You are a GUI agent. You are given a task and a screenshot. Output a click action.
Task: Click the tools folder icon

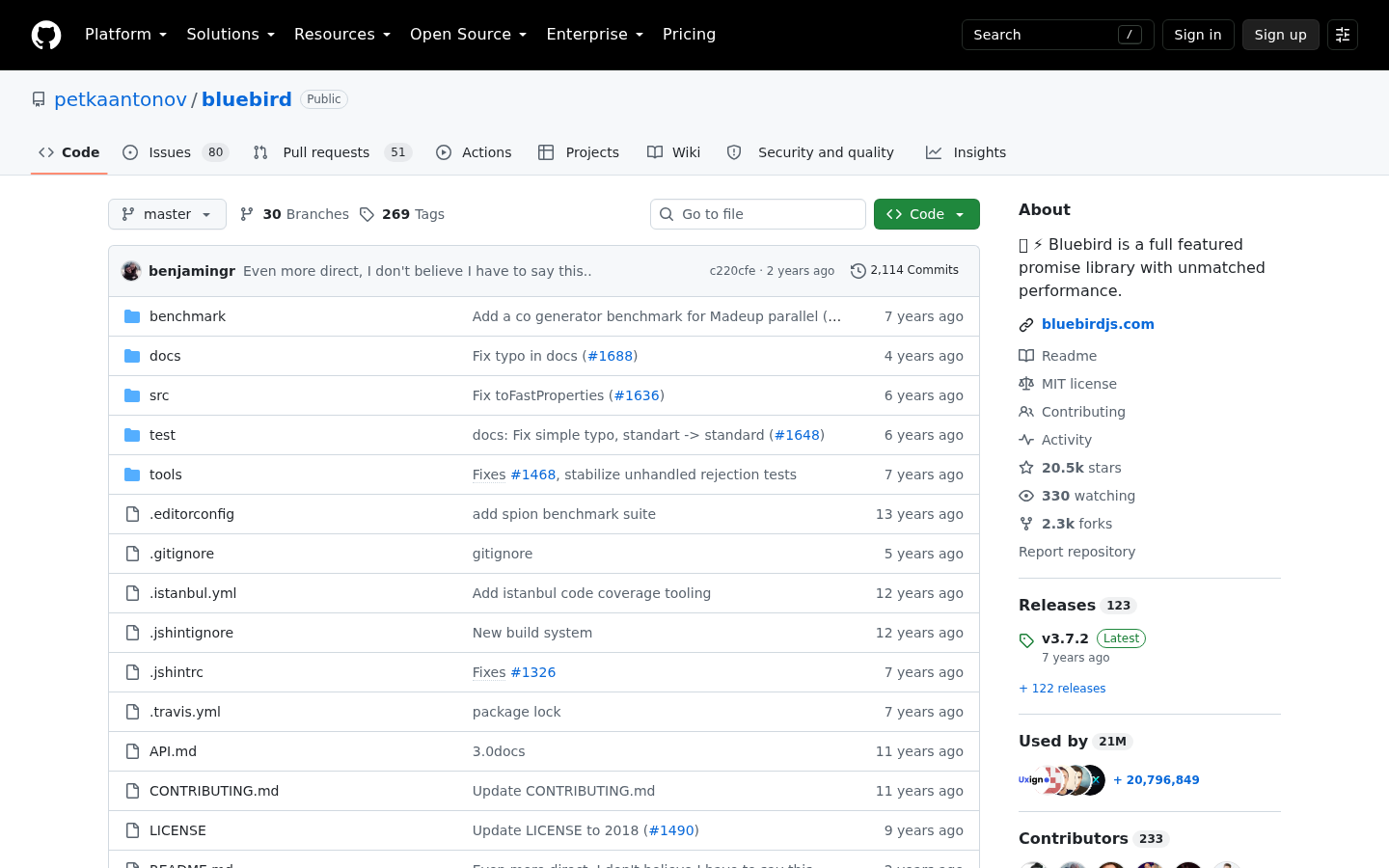132,475
